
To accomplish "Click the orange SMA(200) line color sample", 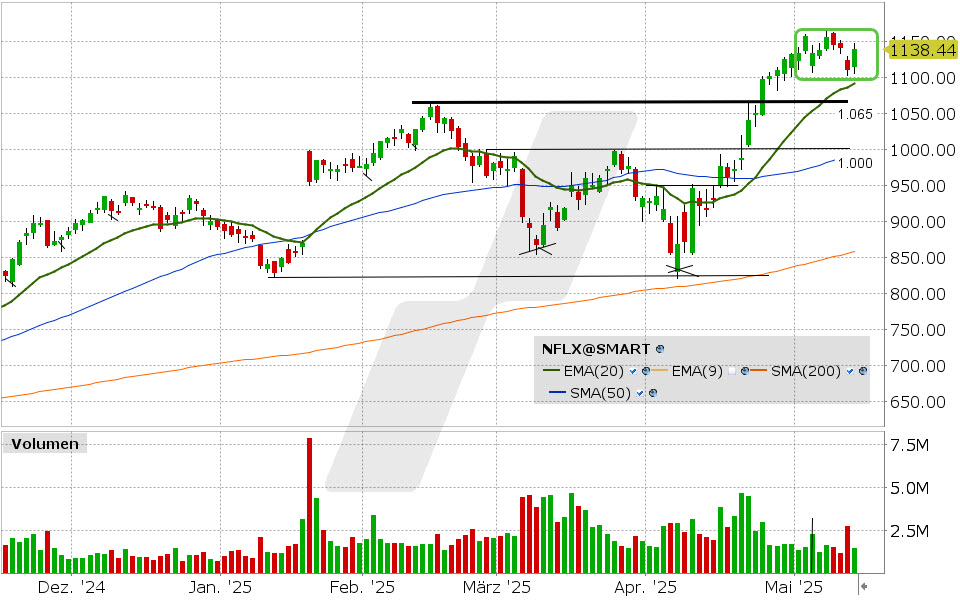I will 759,371.
